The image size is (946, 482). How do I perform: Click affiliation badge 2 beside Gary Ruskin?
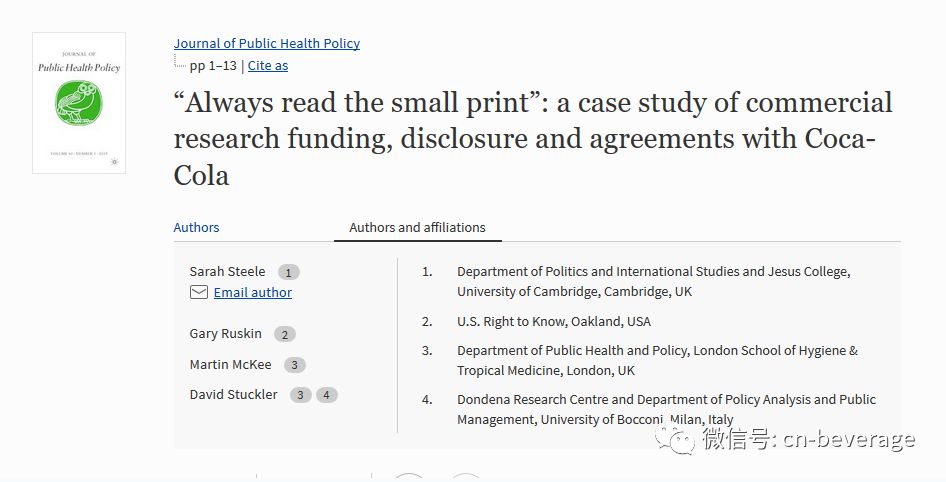pyautogui.click(x=285, y=334)
